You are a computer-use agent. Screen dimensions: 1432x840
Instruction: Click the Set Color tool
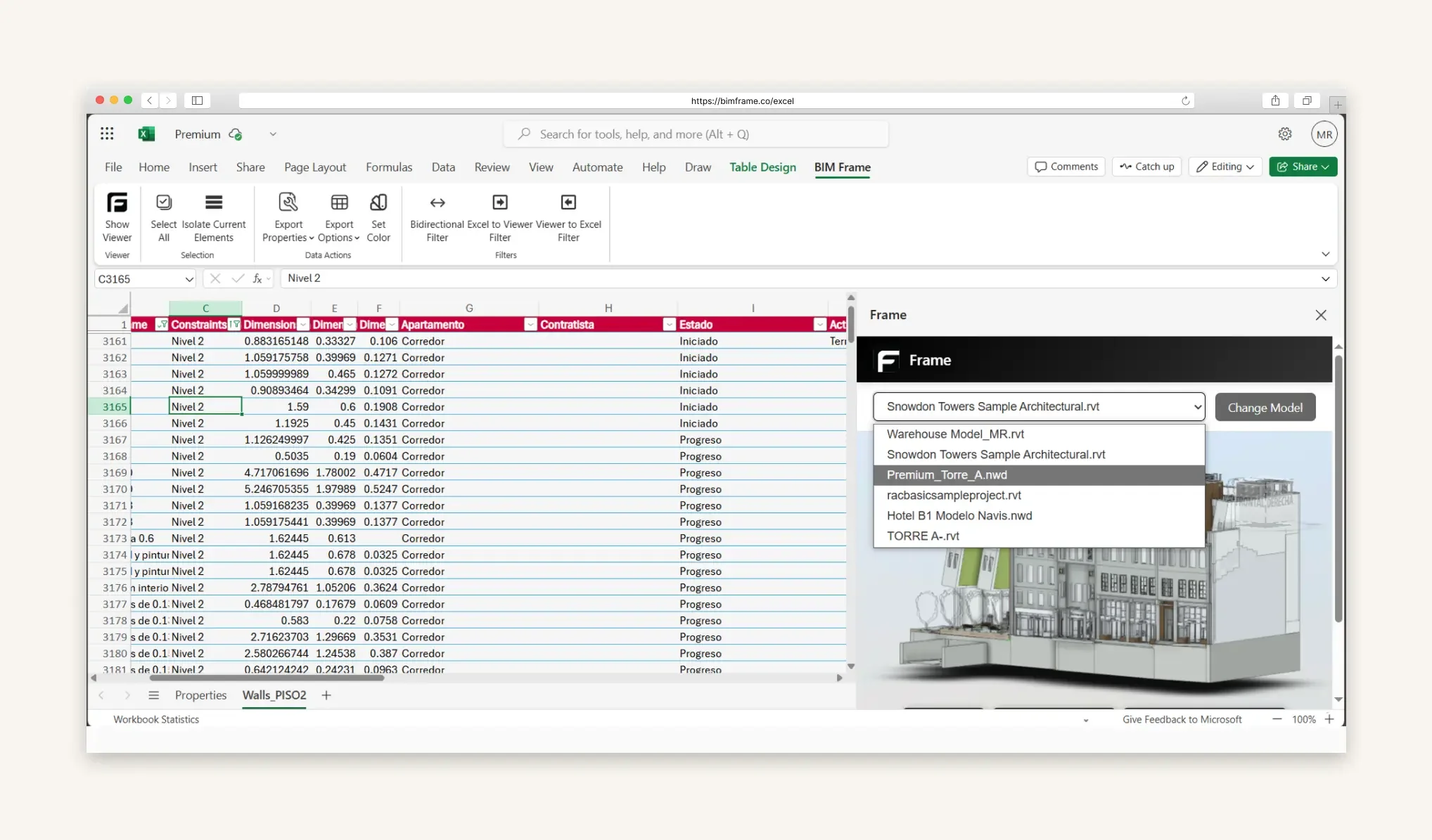378,217
